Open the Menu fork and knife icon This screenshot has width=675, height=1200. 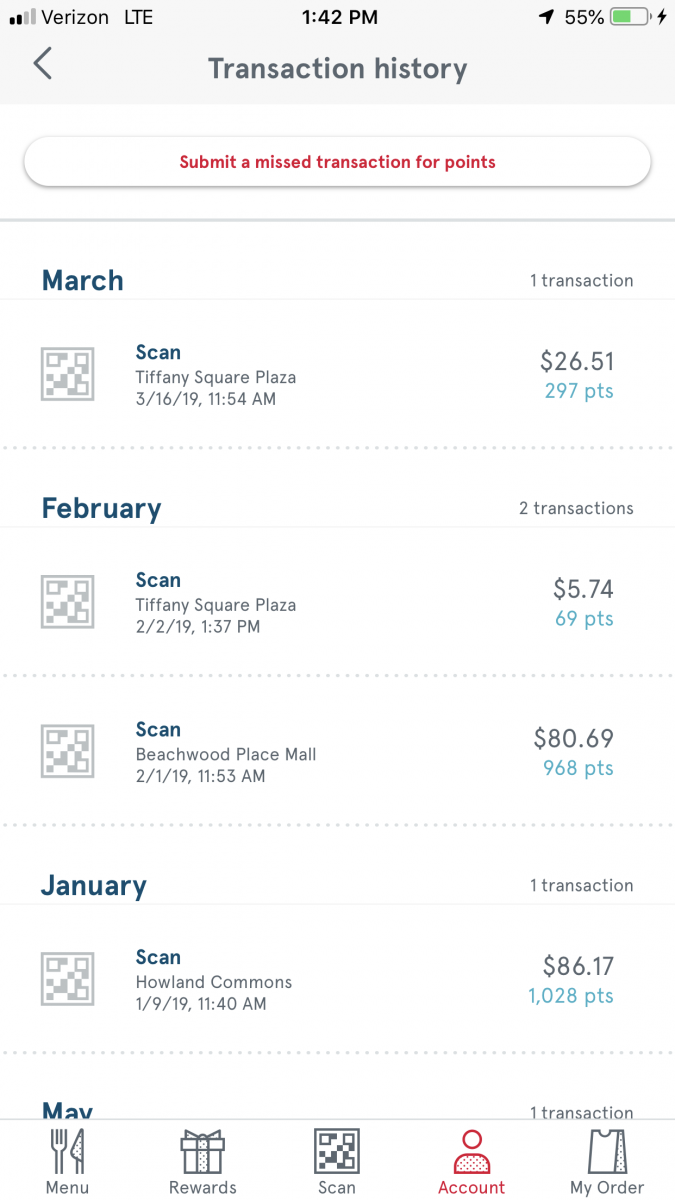pyautogui.click(x=67, y=1152)
